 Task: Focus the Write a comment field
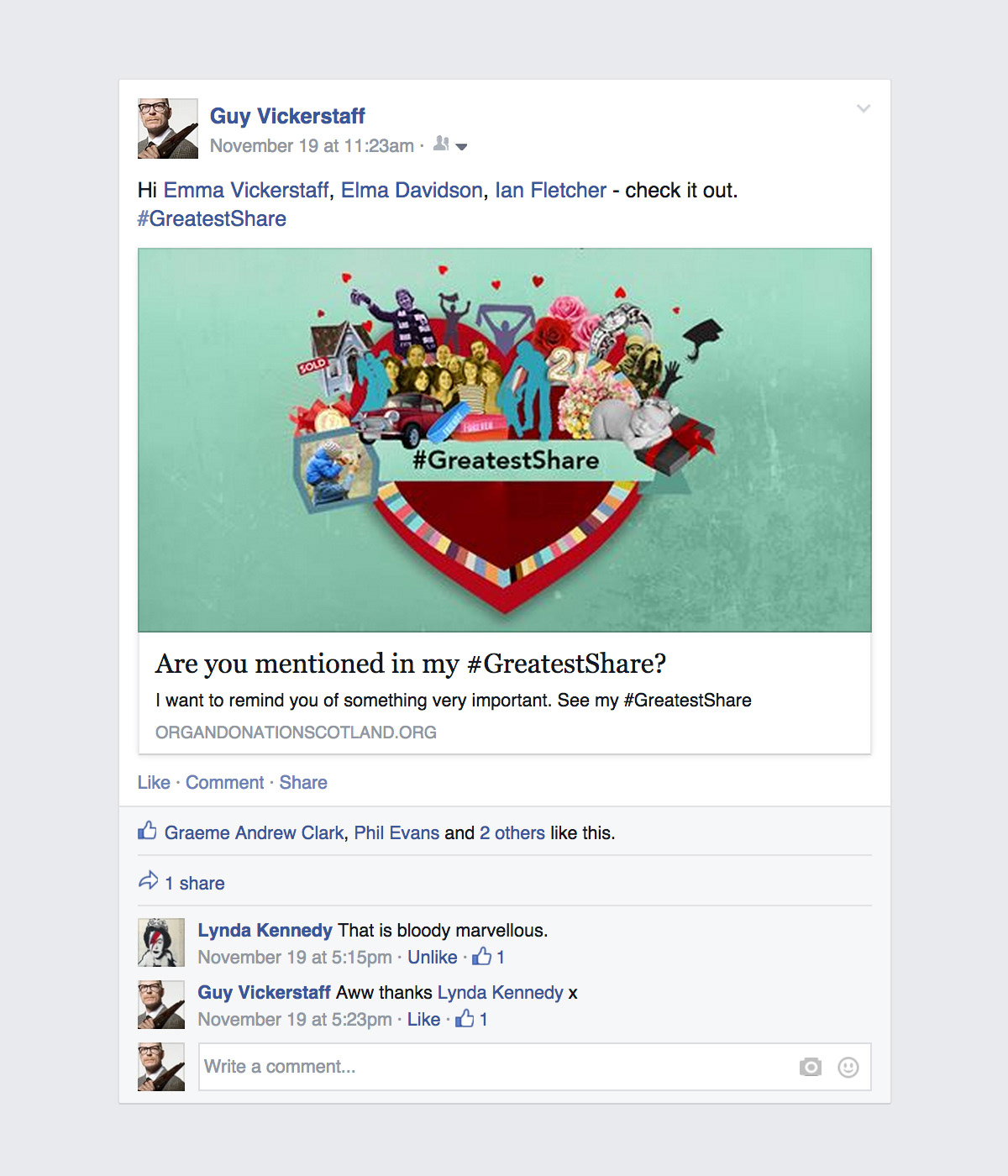point(535,1067)
